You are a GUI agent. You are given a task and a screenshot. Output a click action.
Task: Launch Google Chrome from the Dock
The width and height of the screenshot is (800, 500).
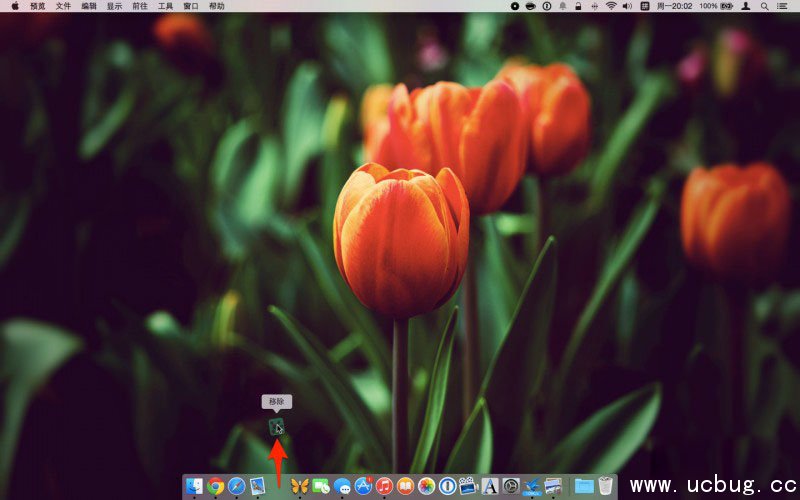click(x=215, y=486)
